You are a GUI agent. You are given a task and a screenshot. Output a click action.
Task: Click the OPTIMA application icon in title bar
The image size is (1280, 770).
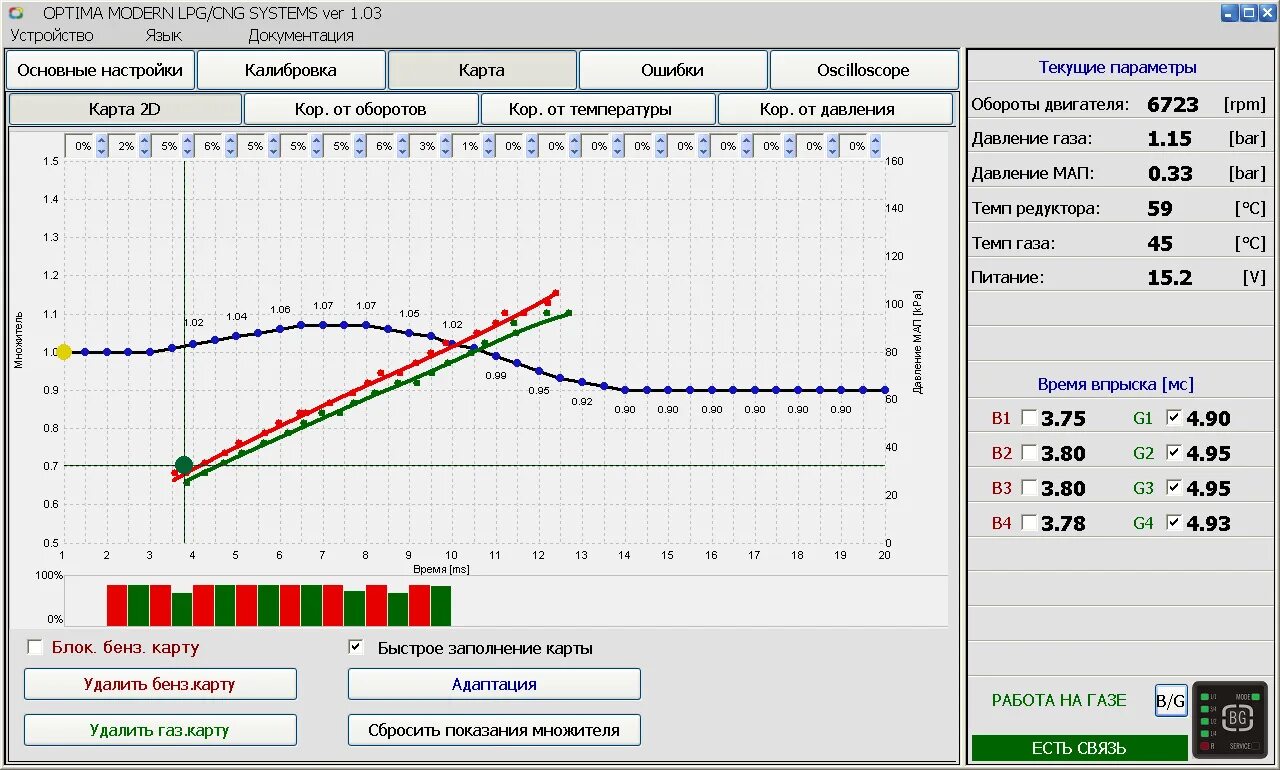click(15, 13)
